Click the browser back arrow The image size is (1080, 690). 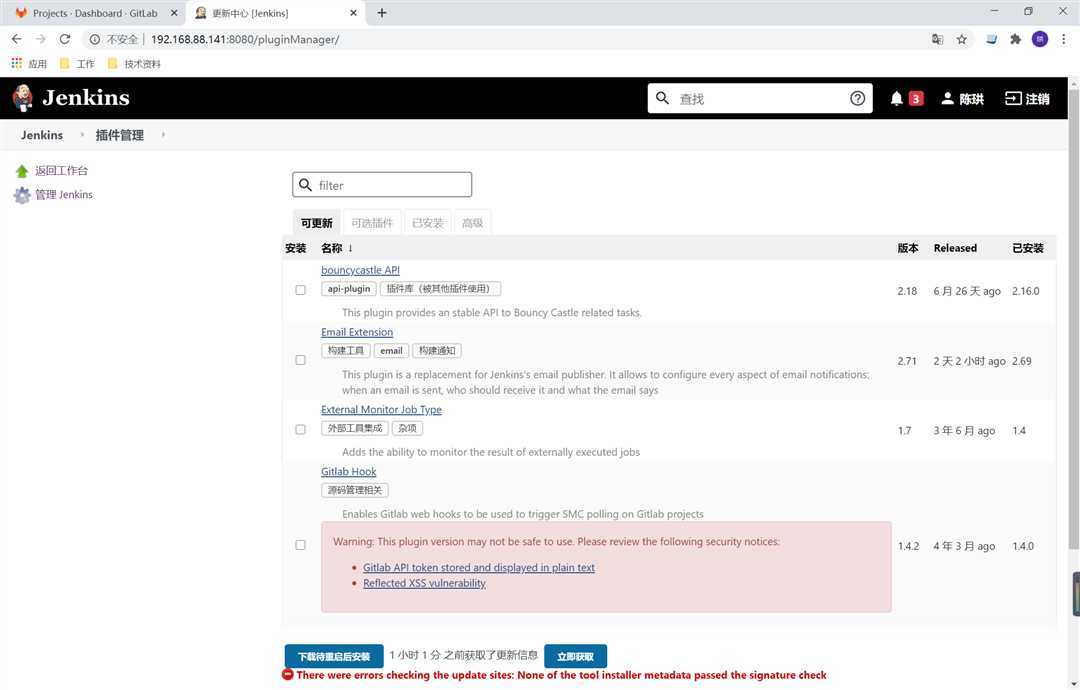(x=17, y=39)
